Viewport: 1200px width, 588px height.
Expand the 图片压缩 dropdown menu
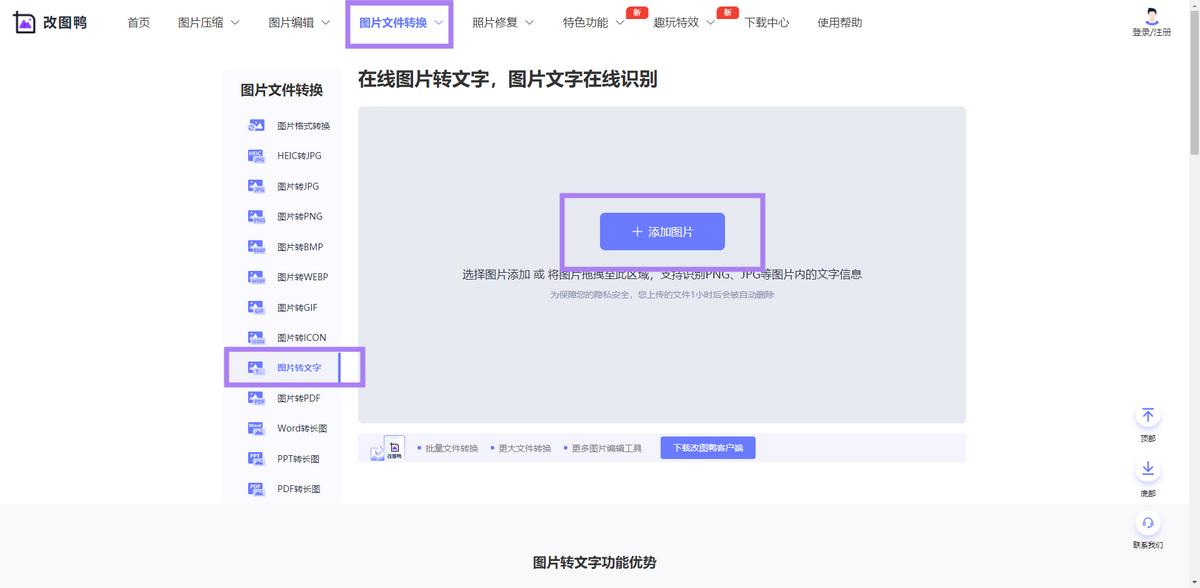point(208,21)
